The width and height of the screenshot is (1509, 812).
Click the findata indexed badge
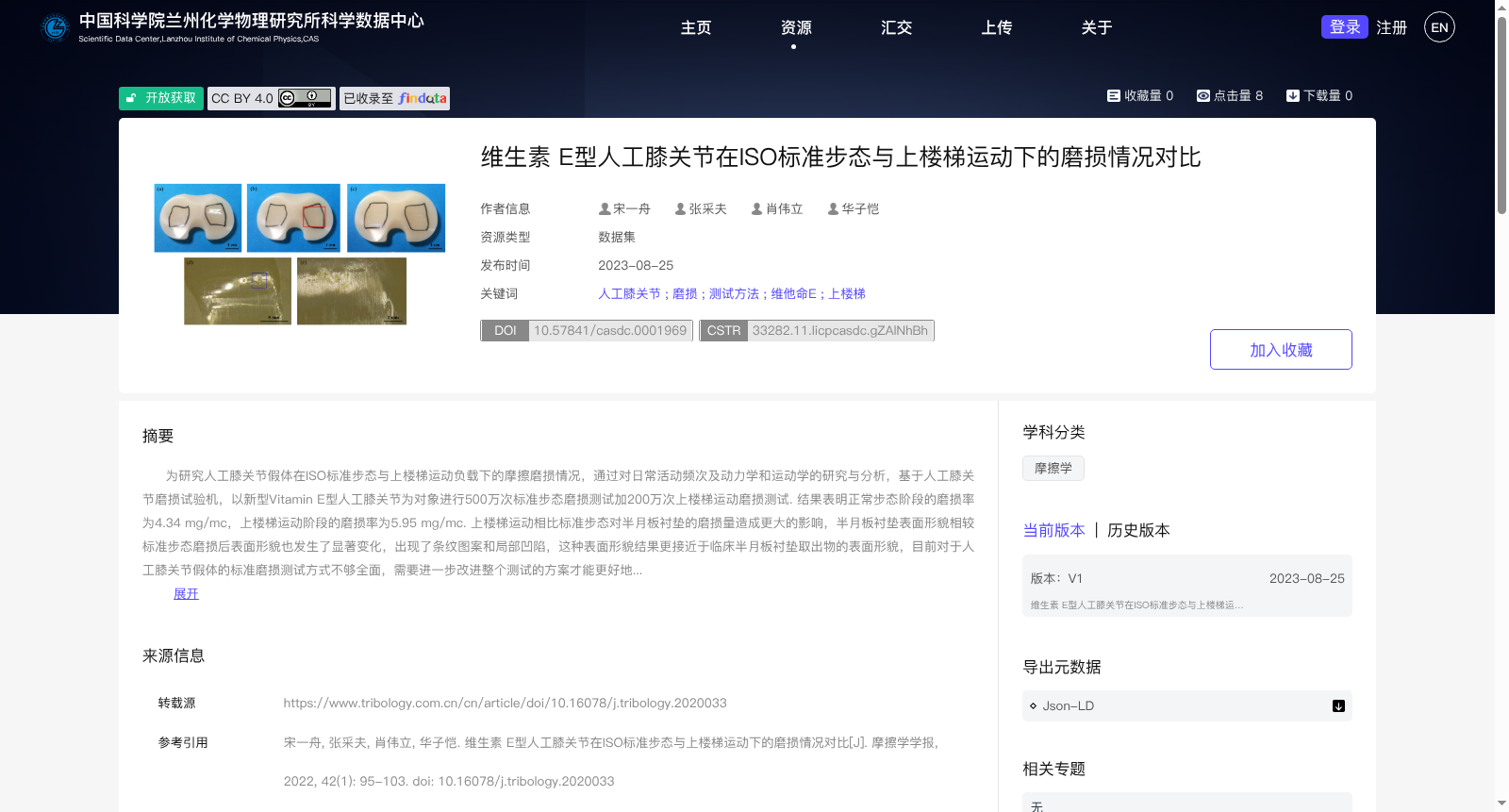(x=394, y=98)
